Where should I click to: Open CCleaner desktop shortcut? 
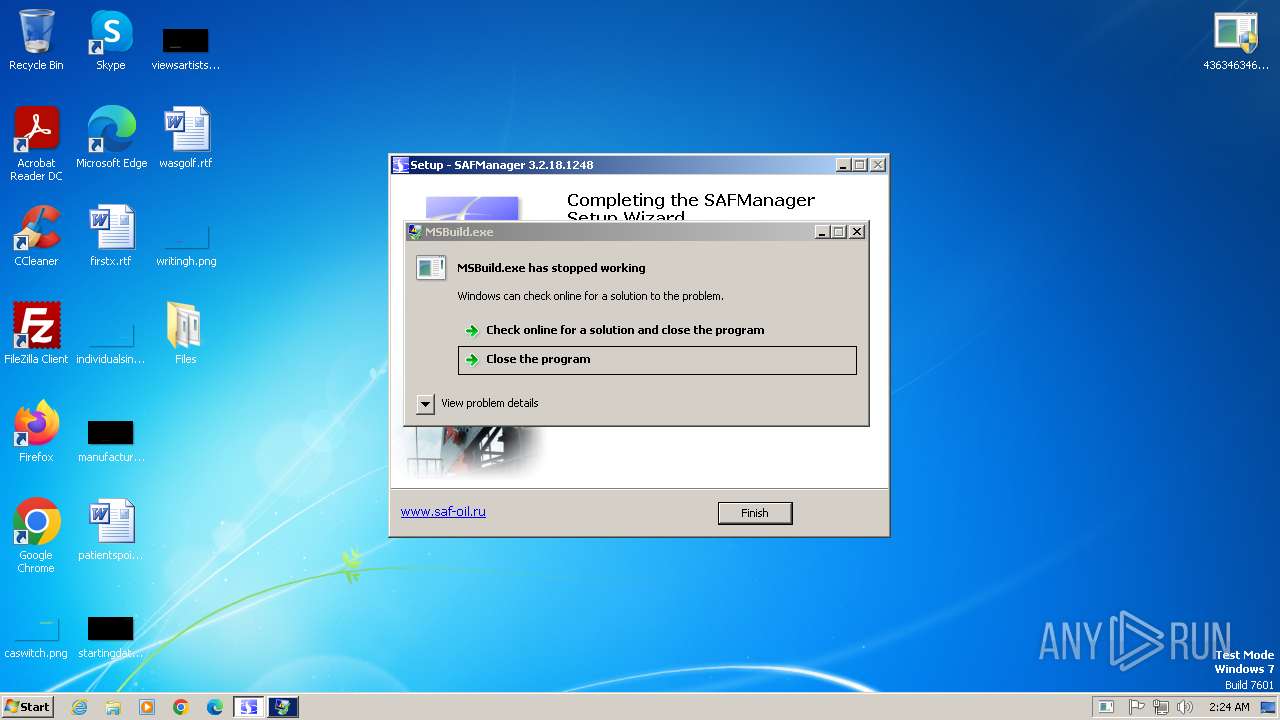click(x=36, y=235)
